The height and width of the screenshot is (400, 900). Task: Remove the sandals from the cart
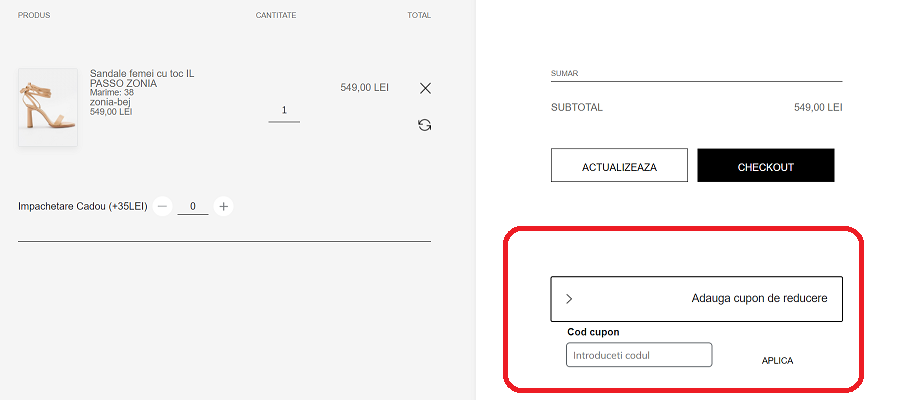(x=425, y=88)
